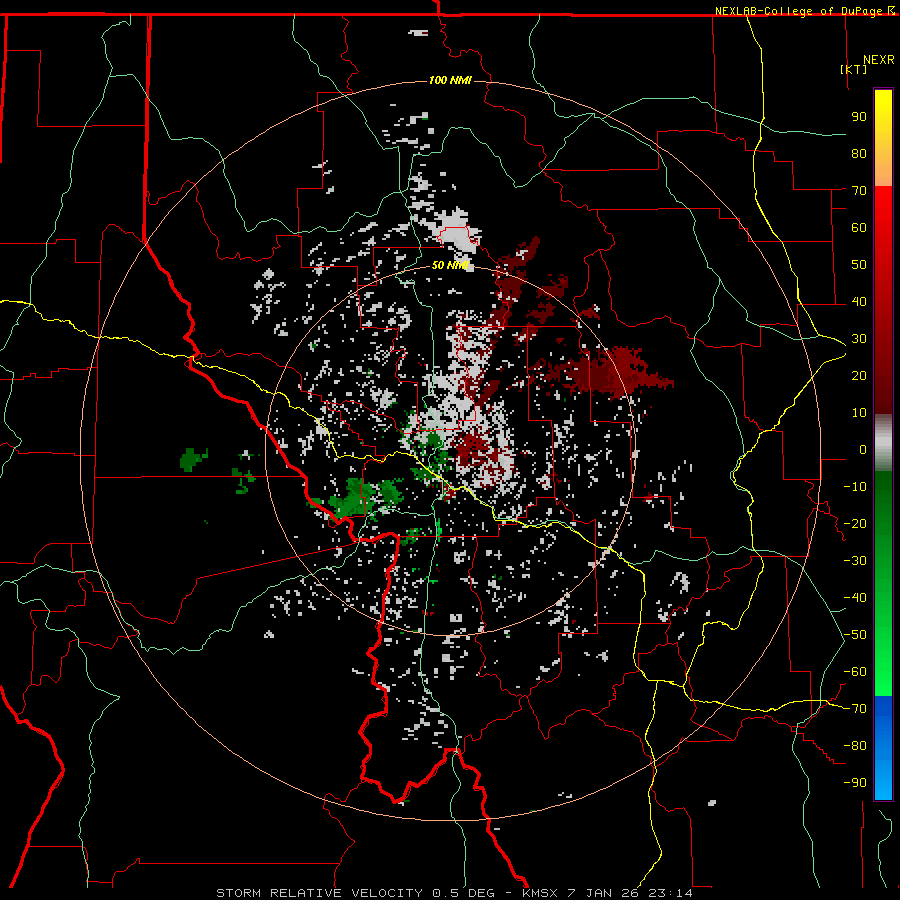The width and height of the screenshot is (900, 900).
Task: Click the isolated green echo far west of radar
Action: [192, 459]
